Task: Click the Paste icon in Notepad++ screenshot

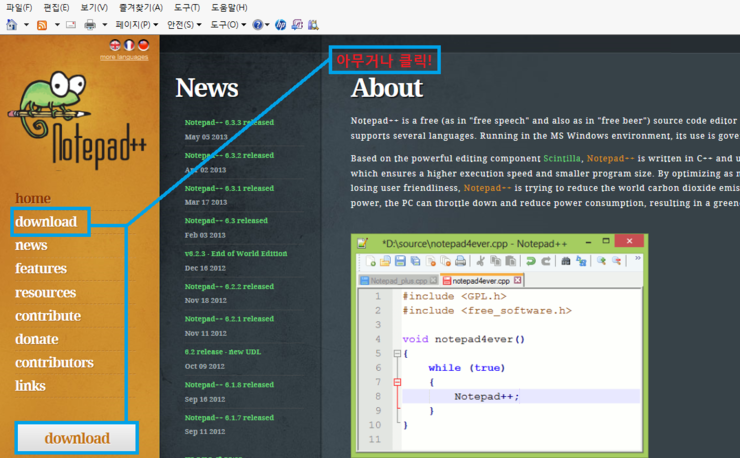Action: click(x=511, y=261)
